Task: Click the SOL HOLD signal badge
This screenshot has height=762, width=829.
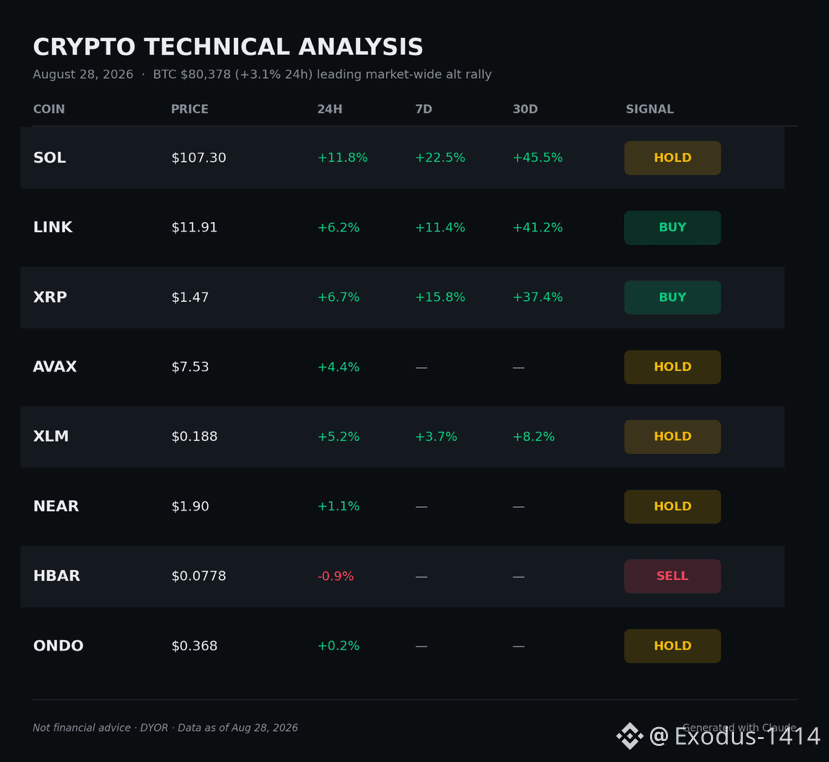Action: coord(672,158)
